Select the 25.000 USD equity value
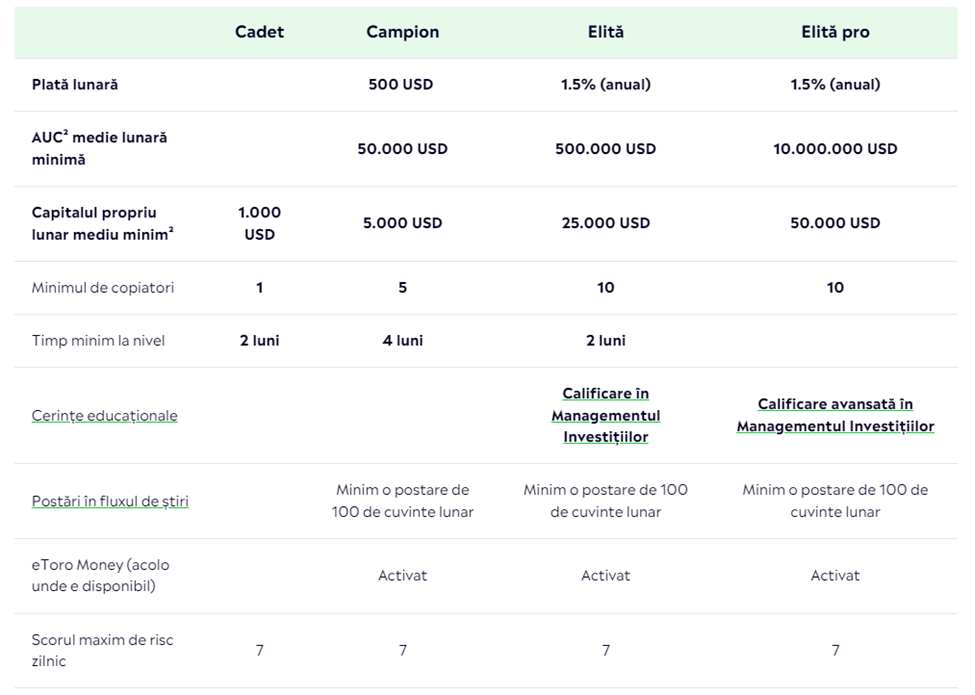975x695 pixels. (605, 223)
